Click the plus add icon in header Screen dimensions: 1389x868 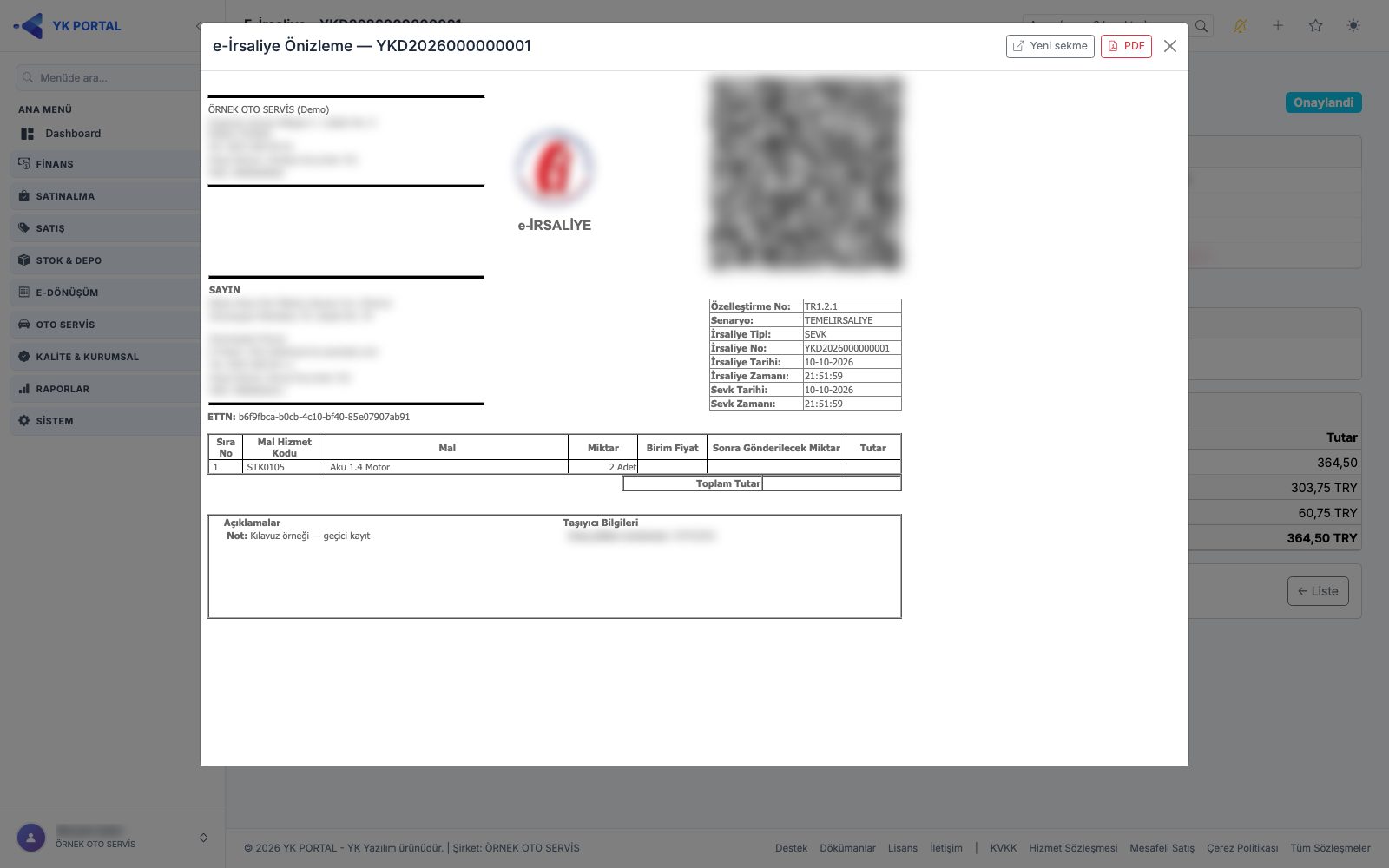pos(1278,26)
